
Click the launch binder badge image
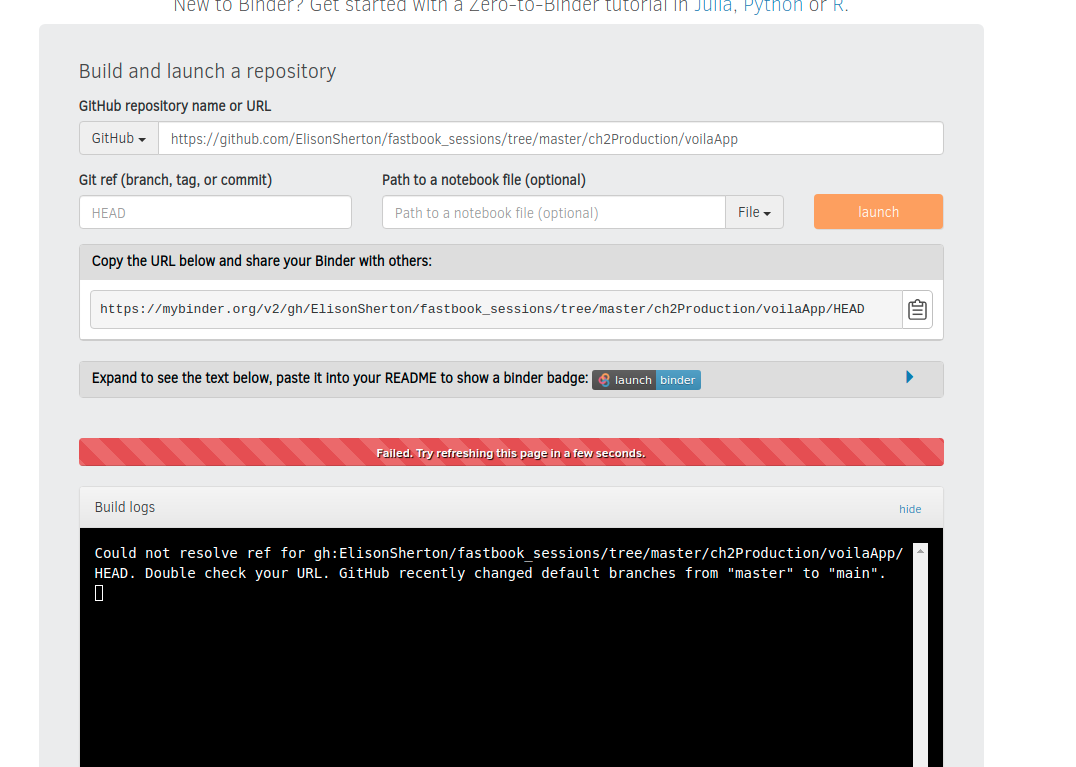tap(646, 380)
